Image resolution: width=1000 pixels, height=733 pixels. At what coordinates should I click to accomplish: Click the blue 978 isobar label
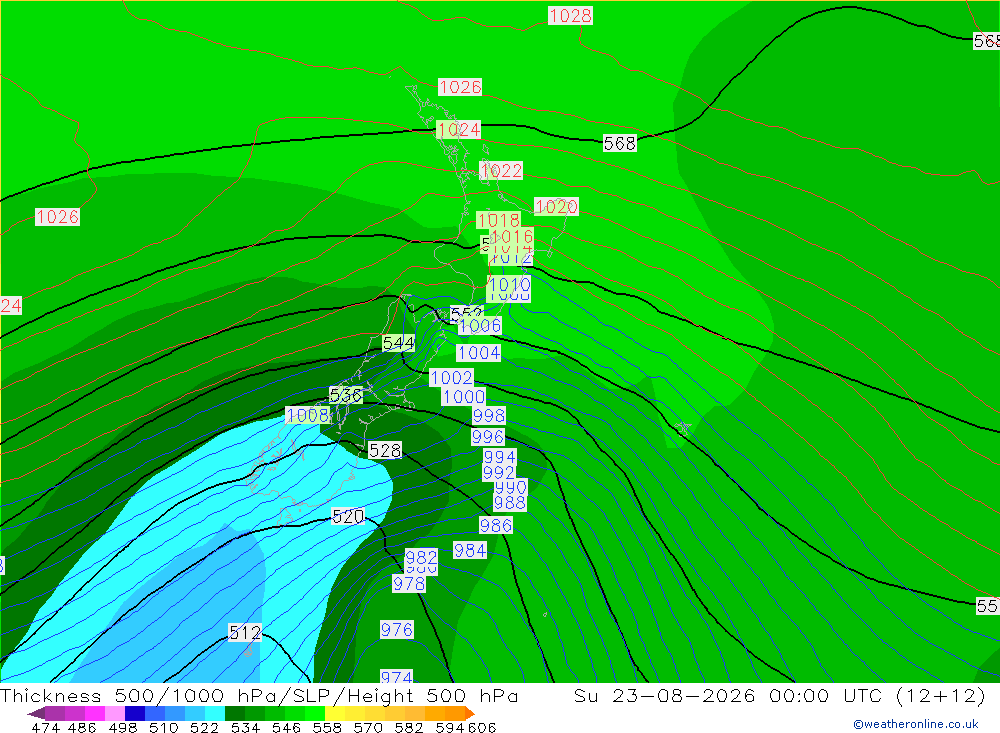[x=409, y=583]
